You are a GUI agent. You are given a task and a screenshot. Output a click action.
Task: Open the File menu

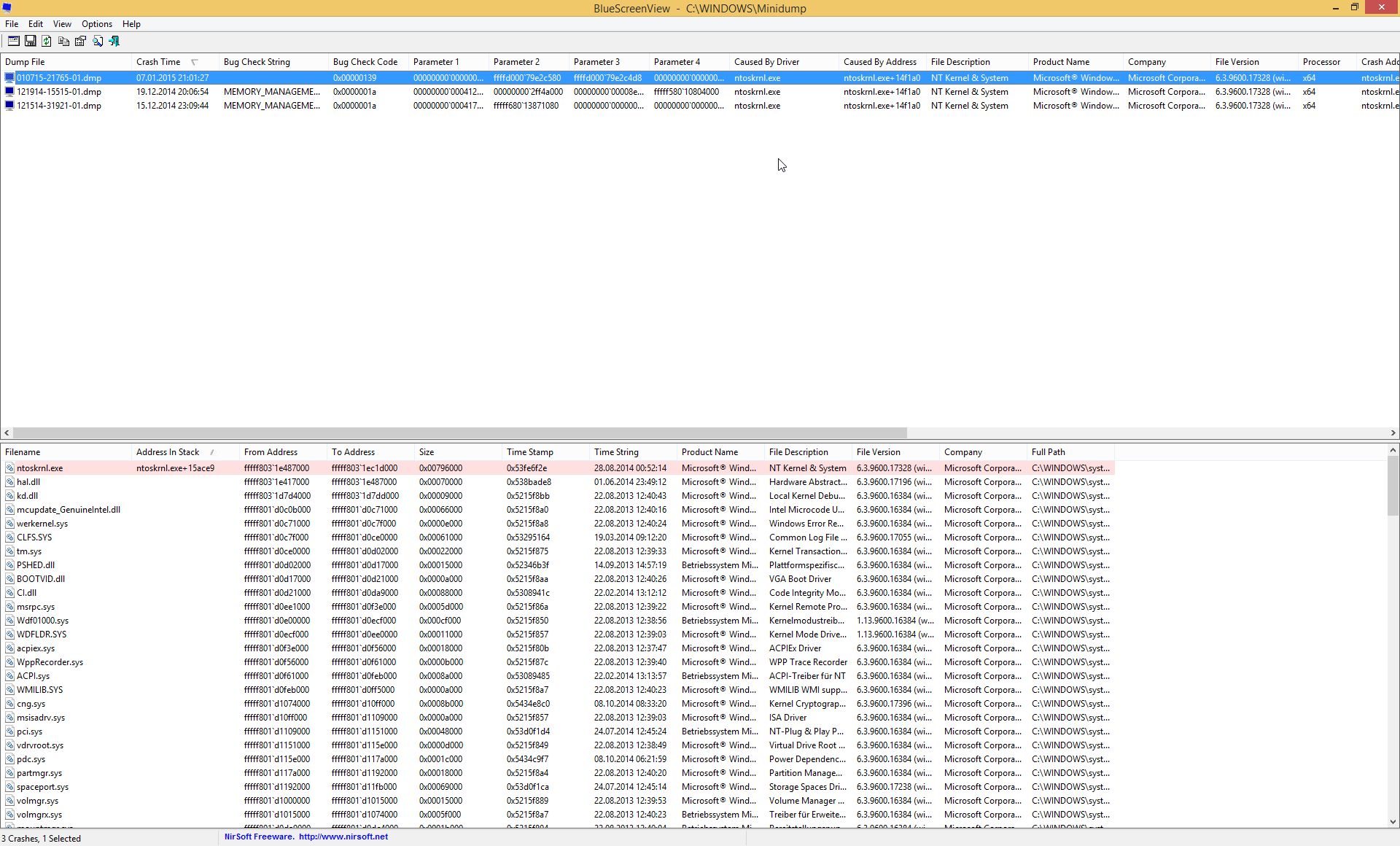coord(12,24)
